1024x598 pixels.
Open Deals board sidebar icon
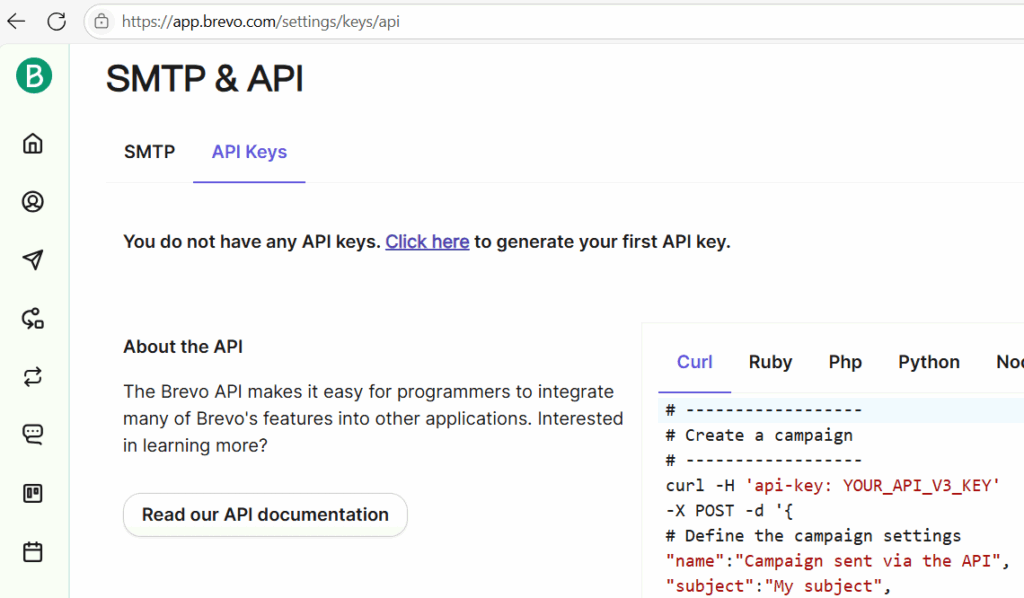click(x=33, y=493)
